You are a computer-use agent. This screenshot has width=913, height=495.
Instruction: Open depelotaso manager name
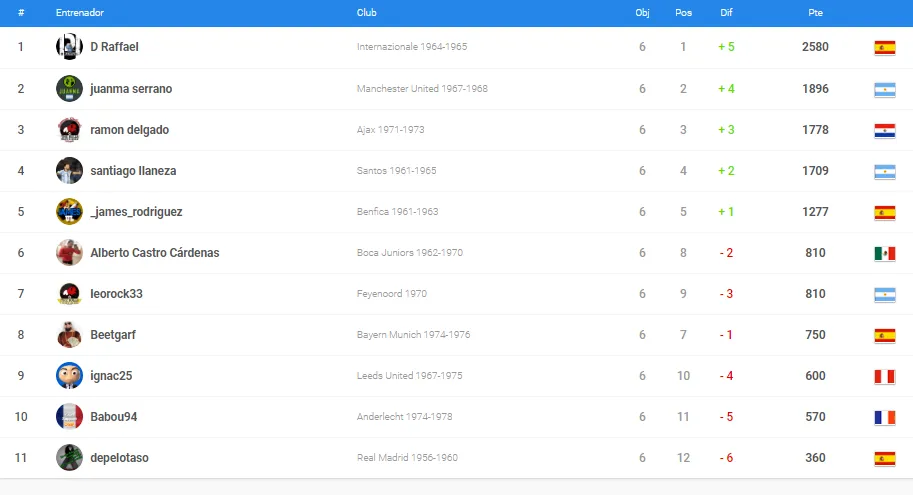click(x=119, y=458)
